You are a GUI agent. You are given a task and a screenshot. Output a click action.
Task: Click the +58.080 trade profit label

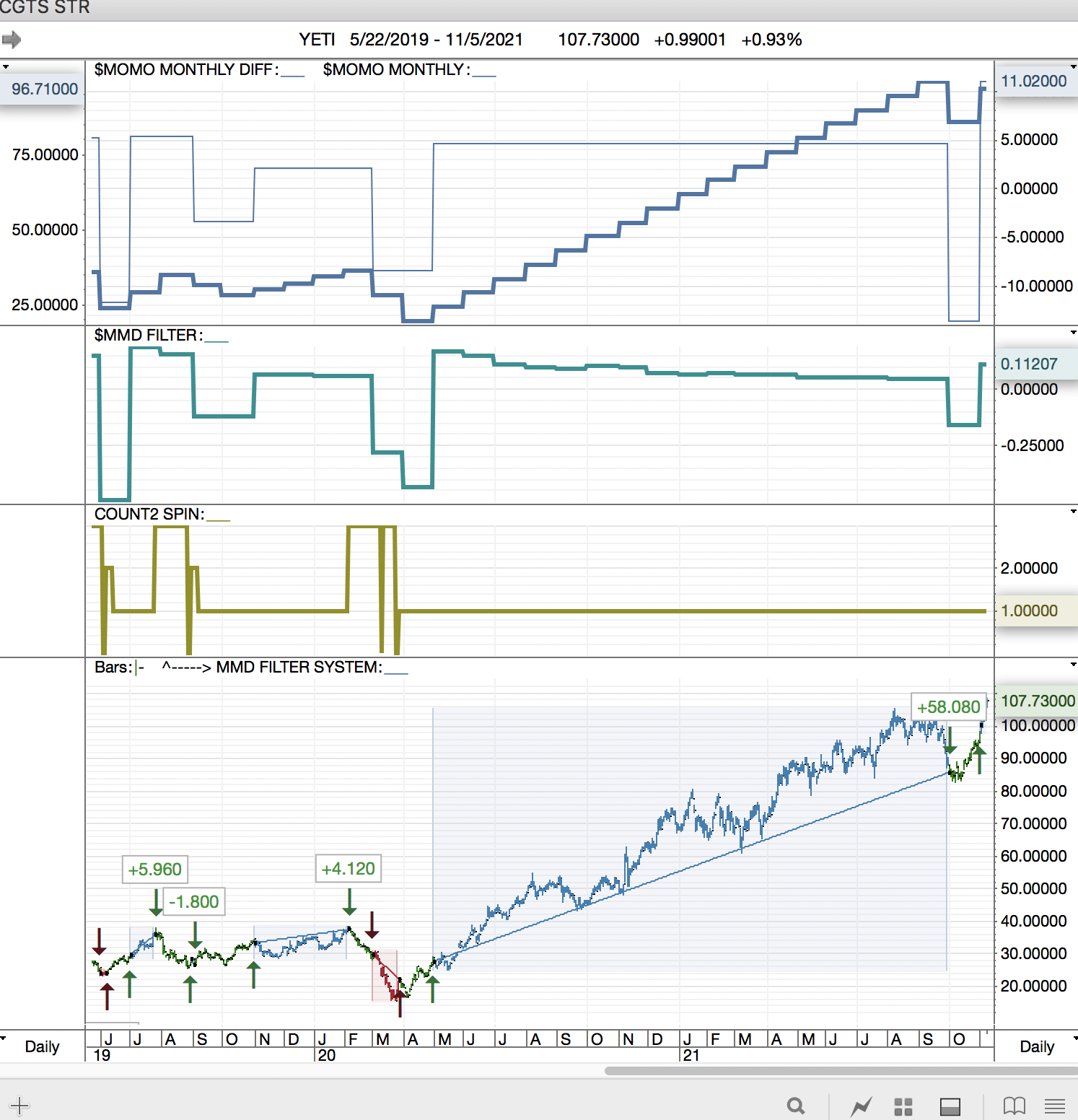[948, 706]
